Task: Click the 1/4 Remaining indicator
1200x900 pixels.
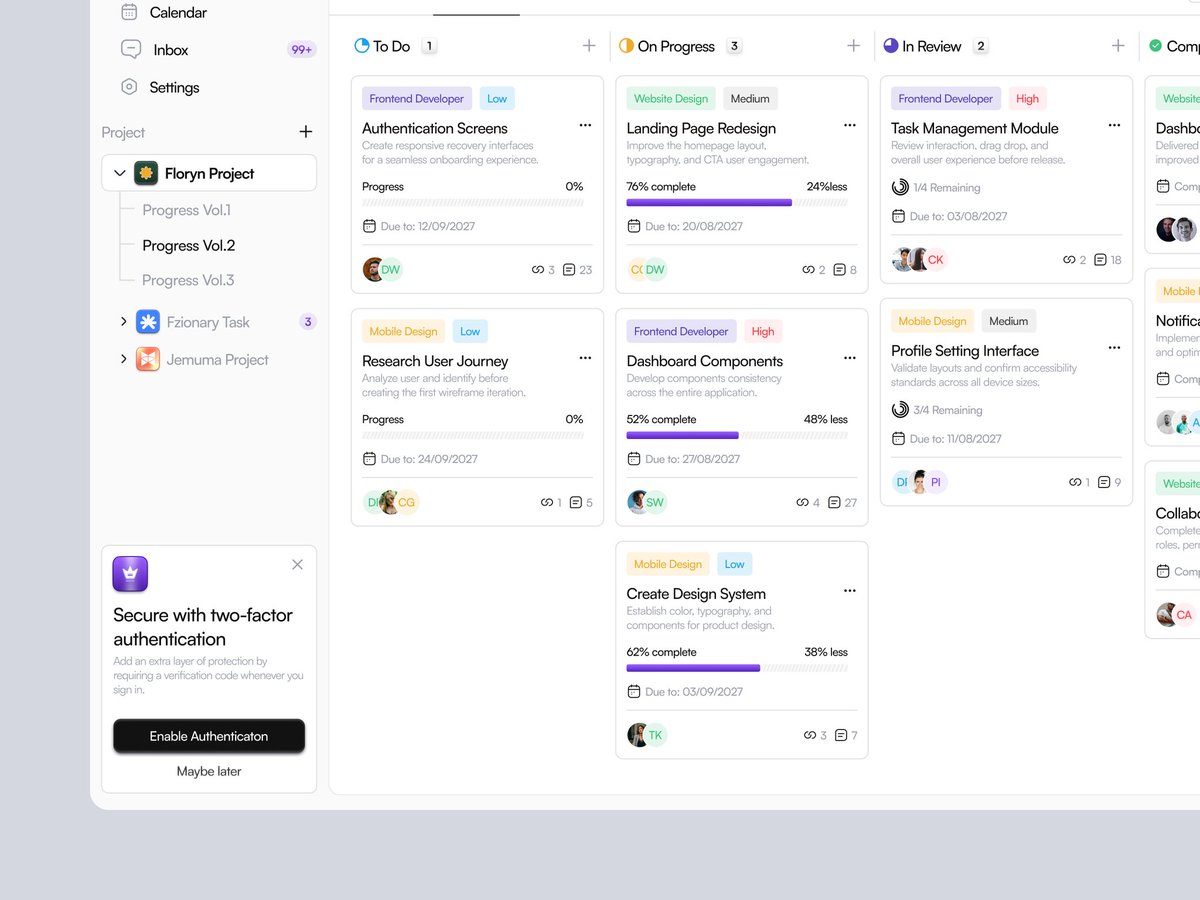Action: [936, 187]
